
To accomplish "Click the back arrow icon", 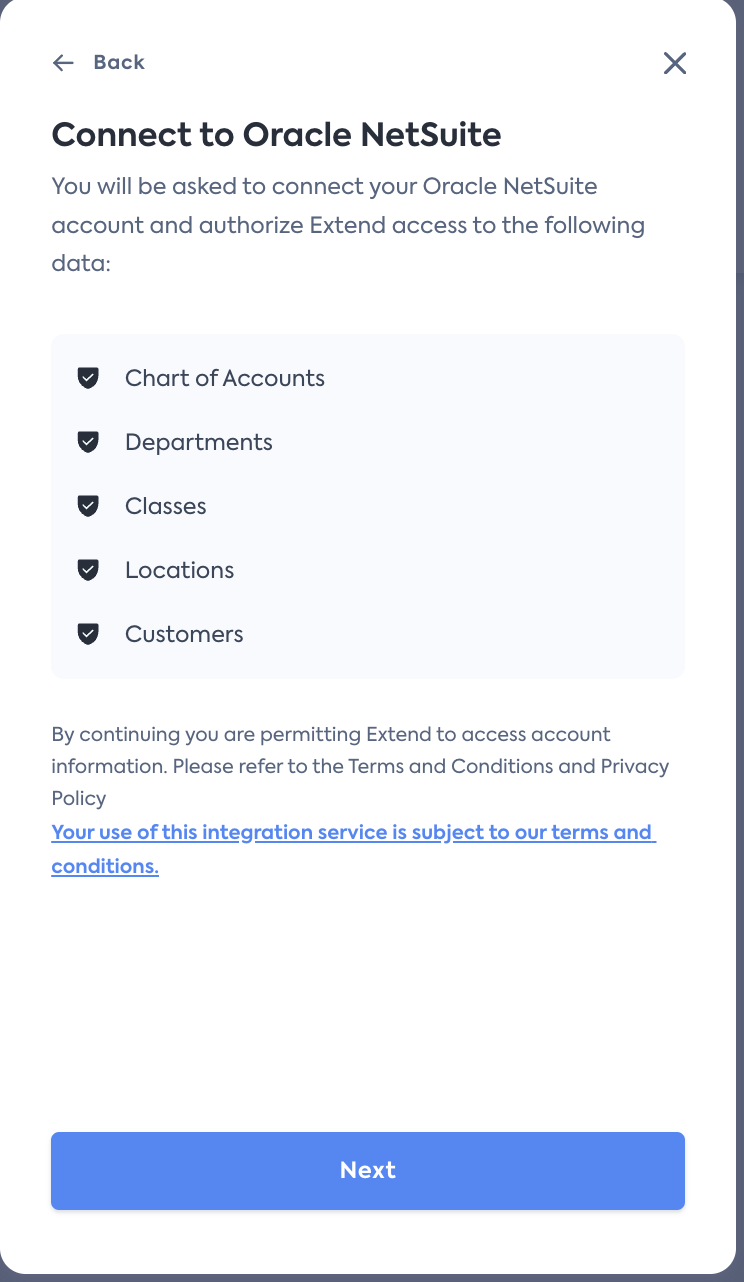I will [x=63, y=63].
